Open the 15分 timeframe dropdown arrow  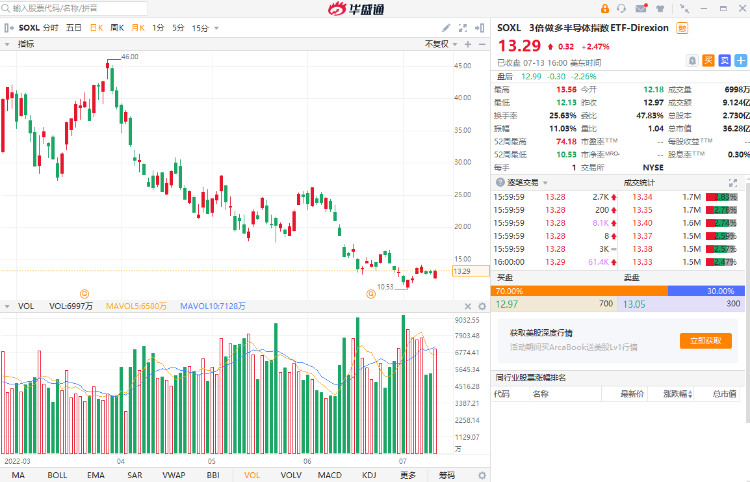(x=216, y=28)
